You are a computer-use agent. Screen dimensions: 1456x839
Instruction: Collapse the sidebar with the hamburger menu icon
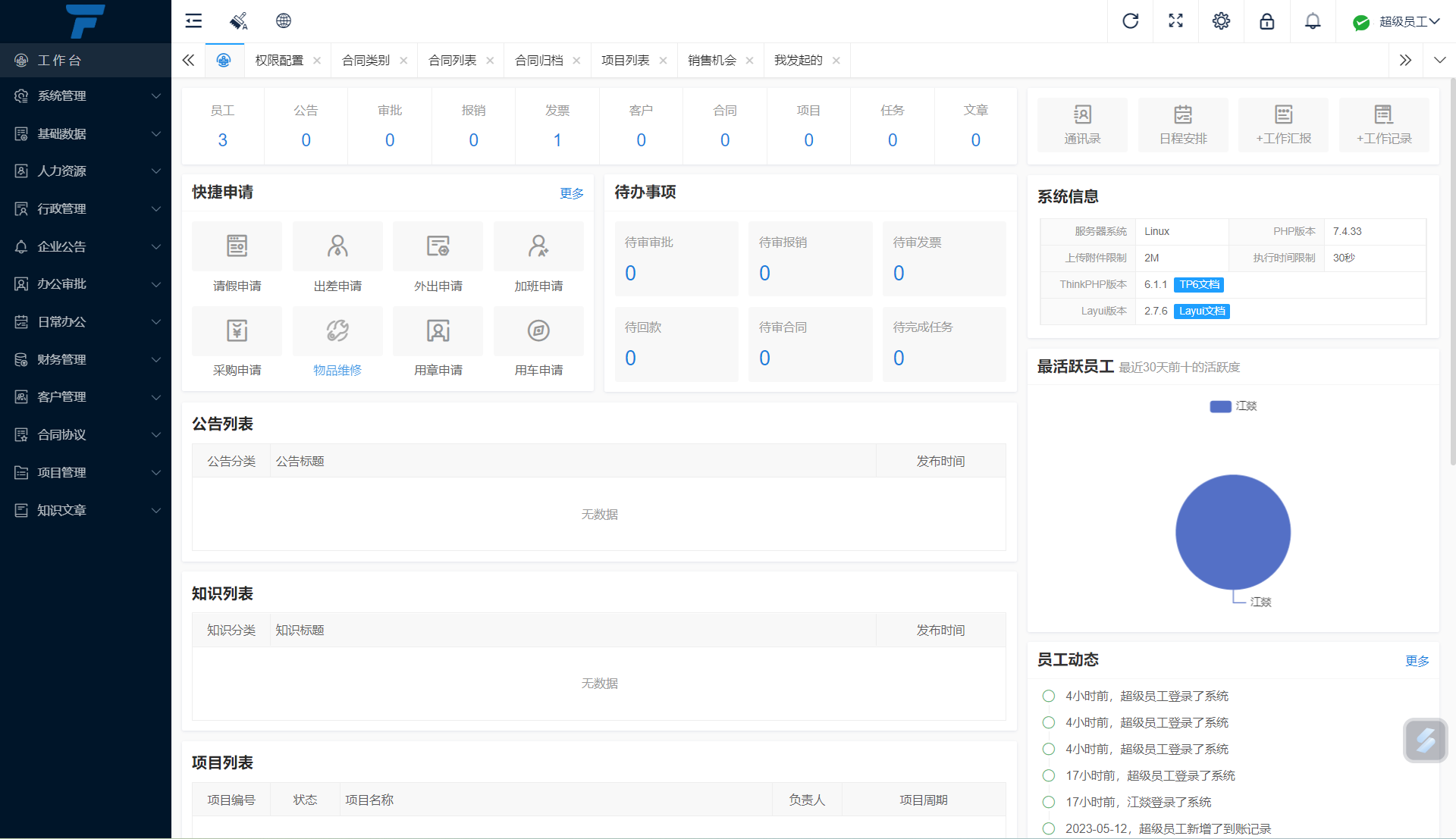pos(193,21)
